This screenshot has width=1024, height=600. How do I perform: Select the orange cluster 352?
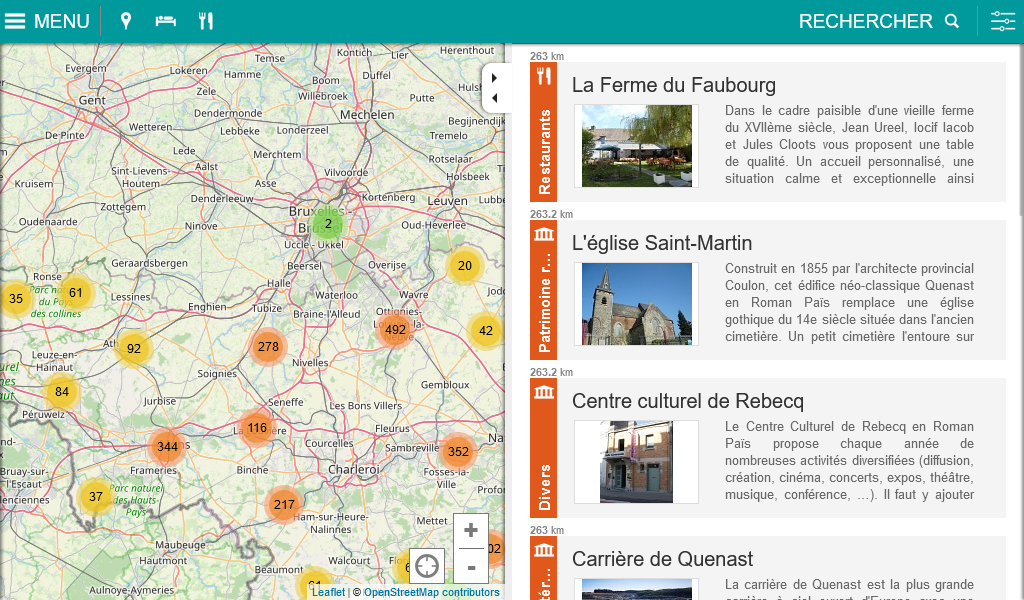pos(458,451)
